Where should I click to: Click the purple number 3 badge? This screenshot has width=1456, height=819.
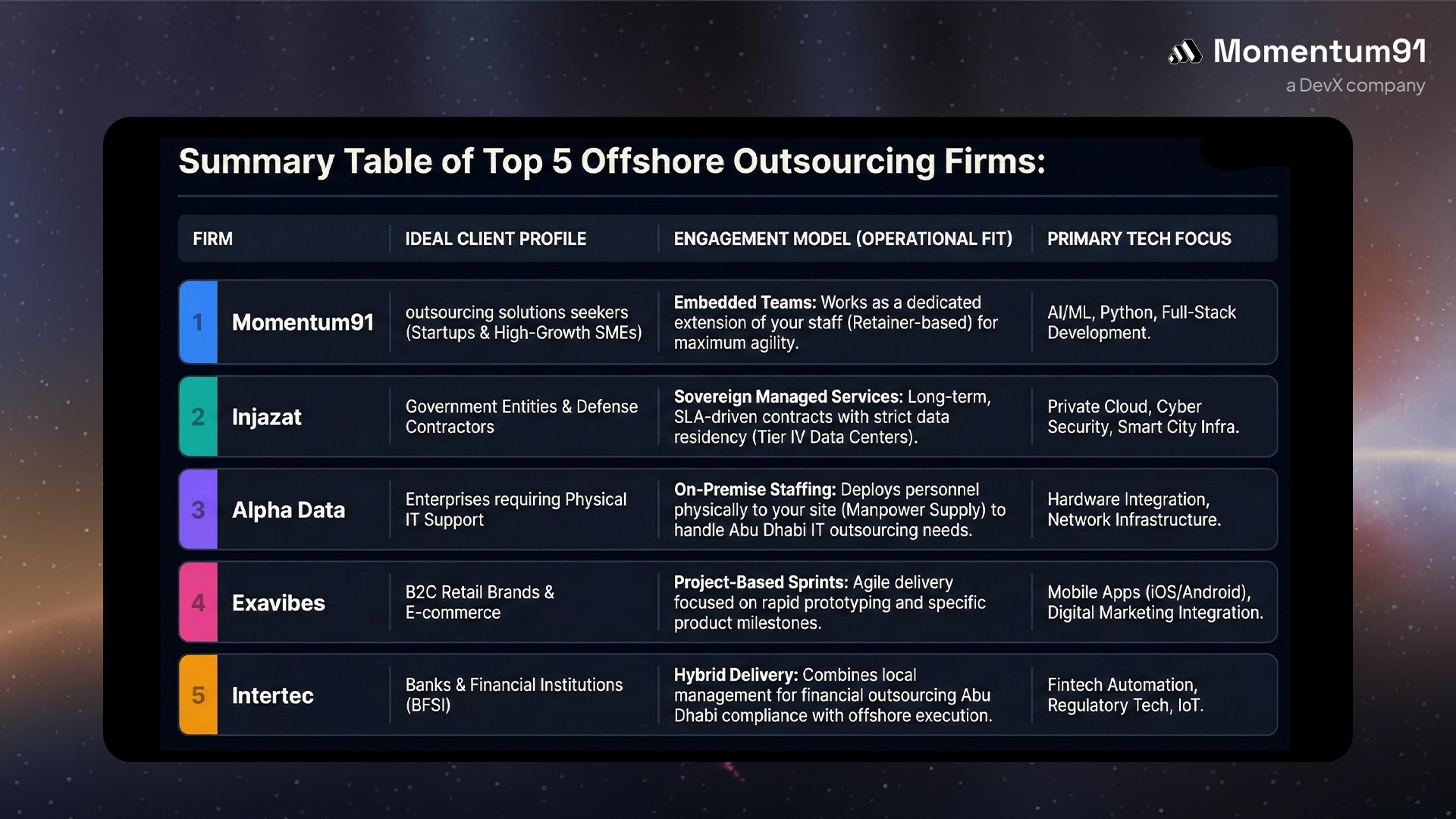[198, 510]
